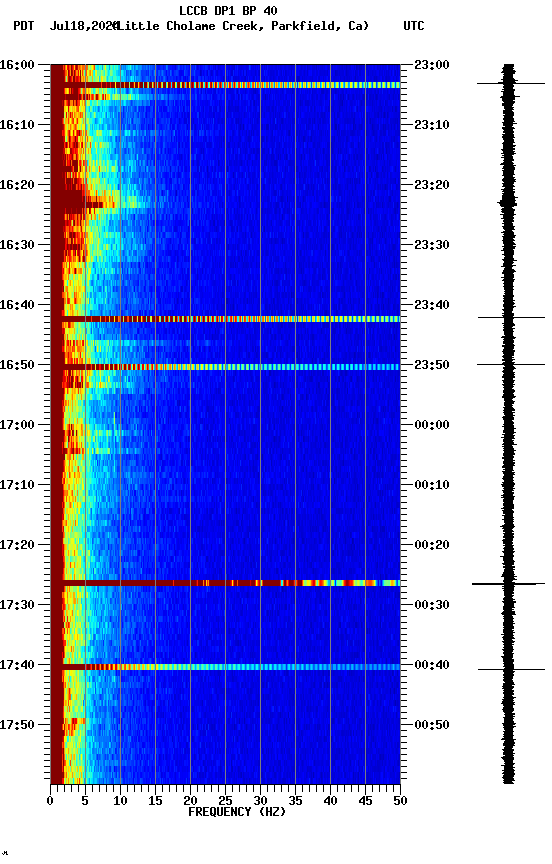Screen dimensions: 552x864
Task: Click the '23:20' UTC time label
Action: 432,185
